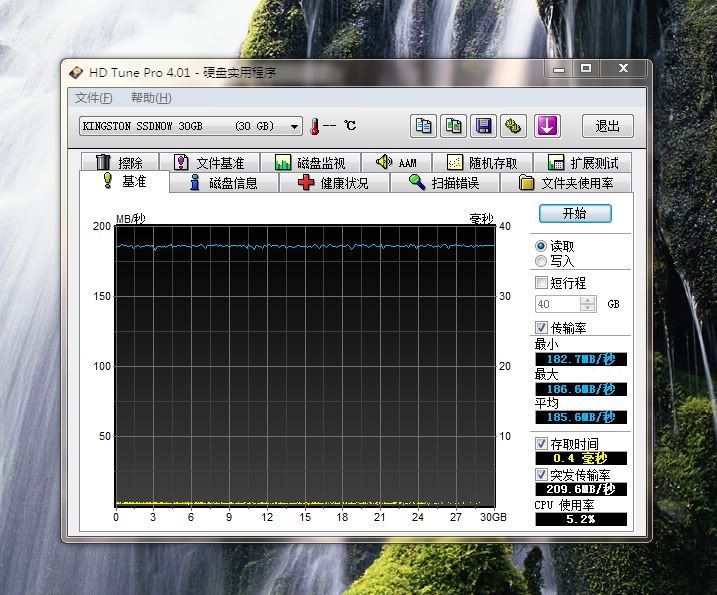Expand the KINGSTON SSDNOW drive dropdown
This screenshot has width=717, height=595.
[x=294, y=126]
